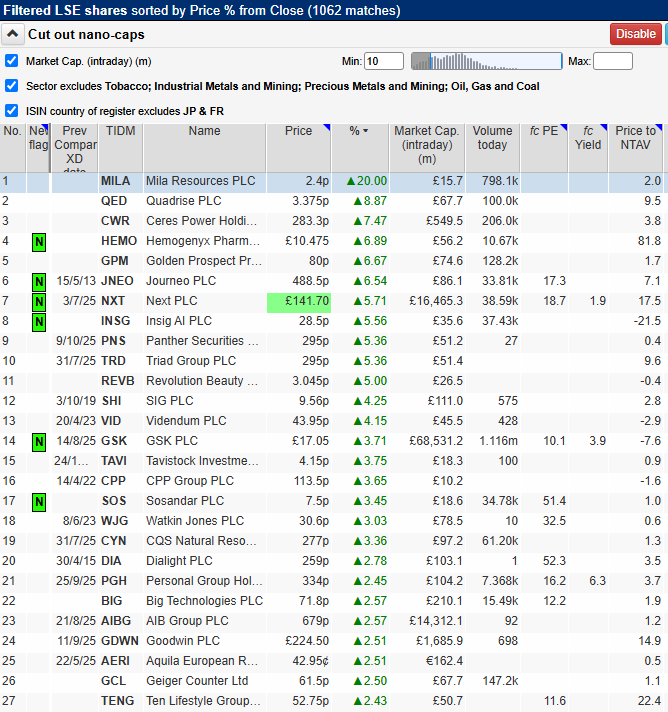The height and width of the screenshot is (712, 668).
Task: Click the green up arrow for Ceres Power
Action: [x=357, y=221]
